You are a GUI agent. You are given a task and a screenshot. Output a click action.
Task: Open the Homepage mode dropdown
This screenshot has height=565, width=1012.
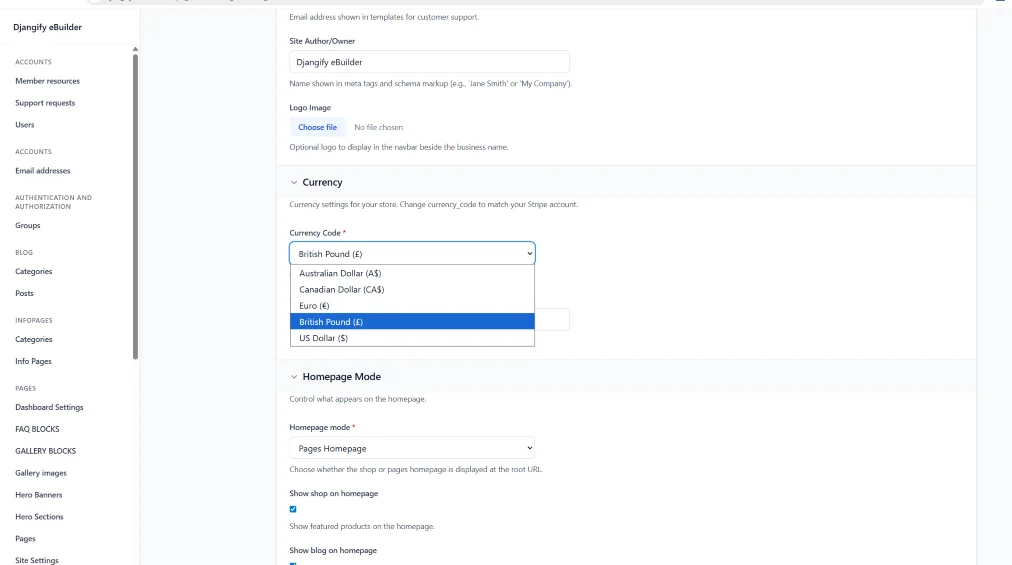[x=412, y=448]
